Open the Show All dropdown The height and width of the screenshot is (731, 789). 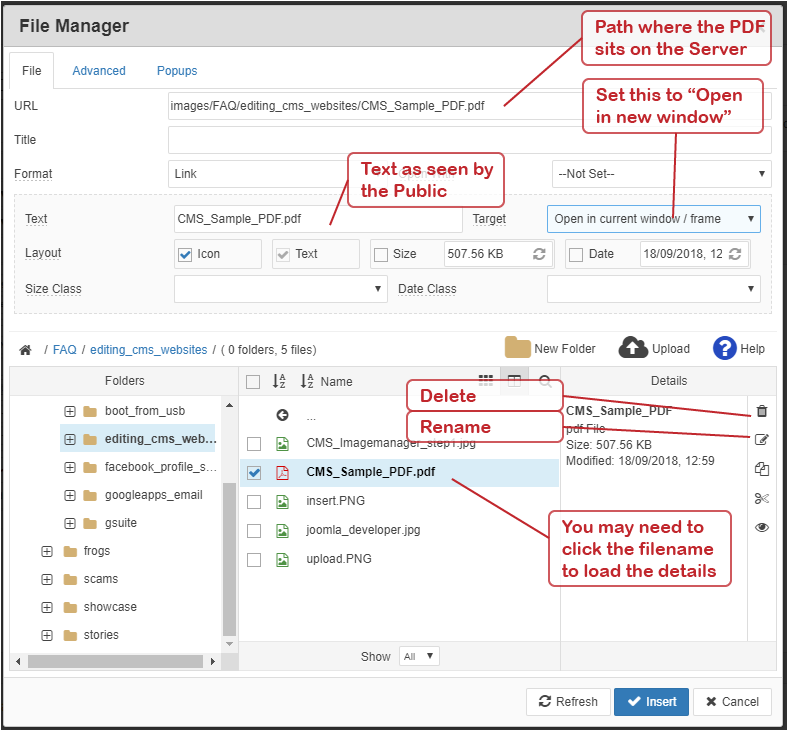click(x=419, y=656)
